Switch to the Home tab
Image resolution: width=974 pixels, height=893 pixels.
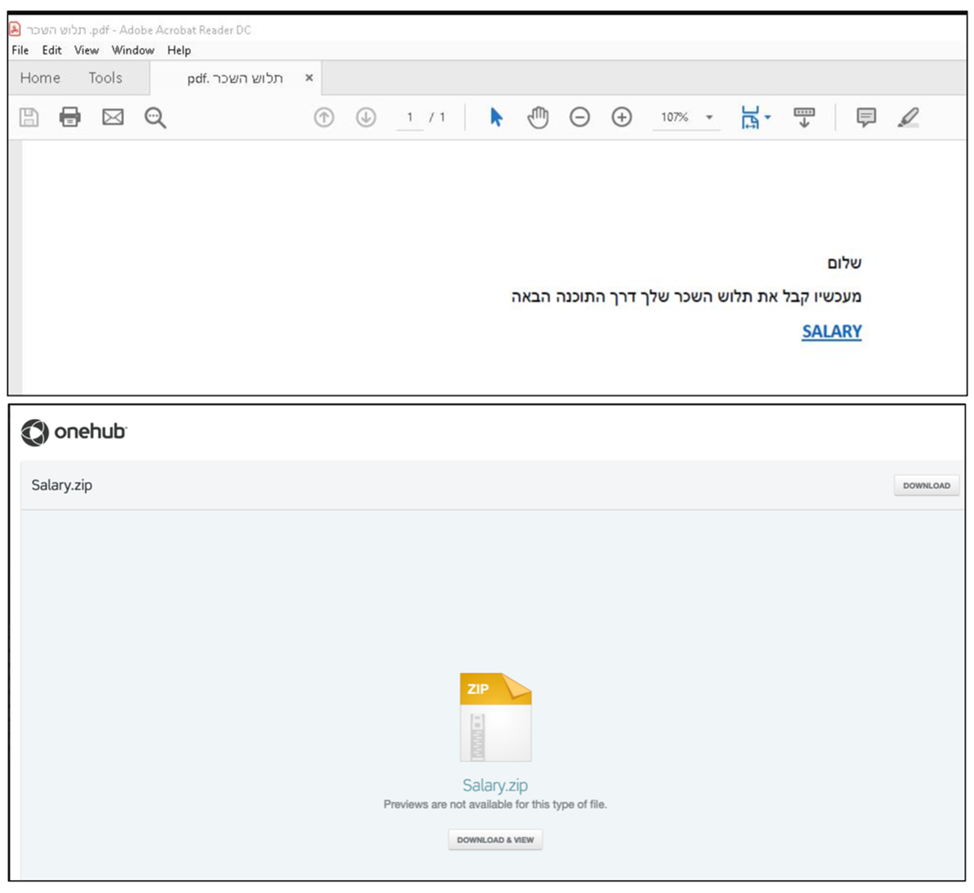[x=40, y=78]
